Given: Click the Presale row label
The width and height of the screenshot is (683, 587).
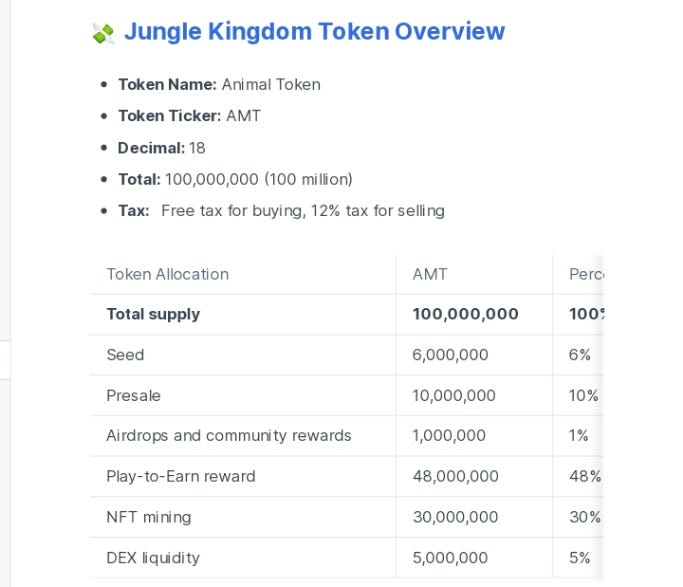Looking at the screenshot, I should (x=133, y=396).
